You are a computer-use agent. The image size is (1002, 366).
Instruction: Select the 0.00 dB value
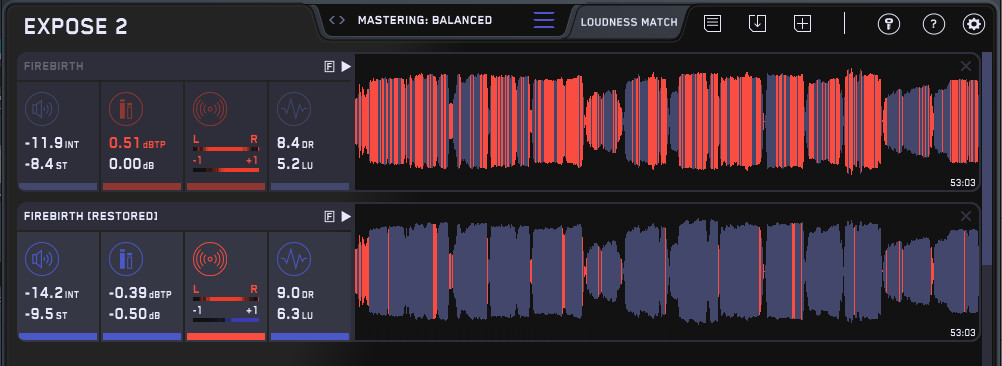coord(132,165)
